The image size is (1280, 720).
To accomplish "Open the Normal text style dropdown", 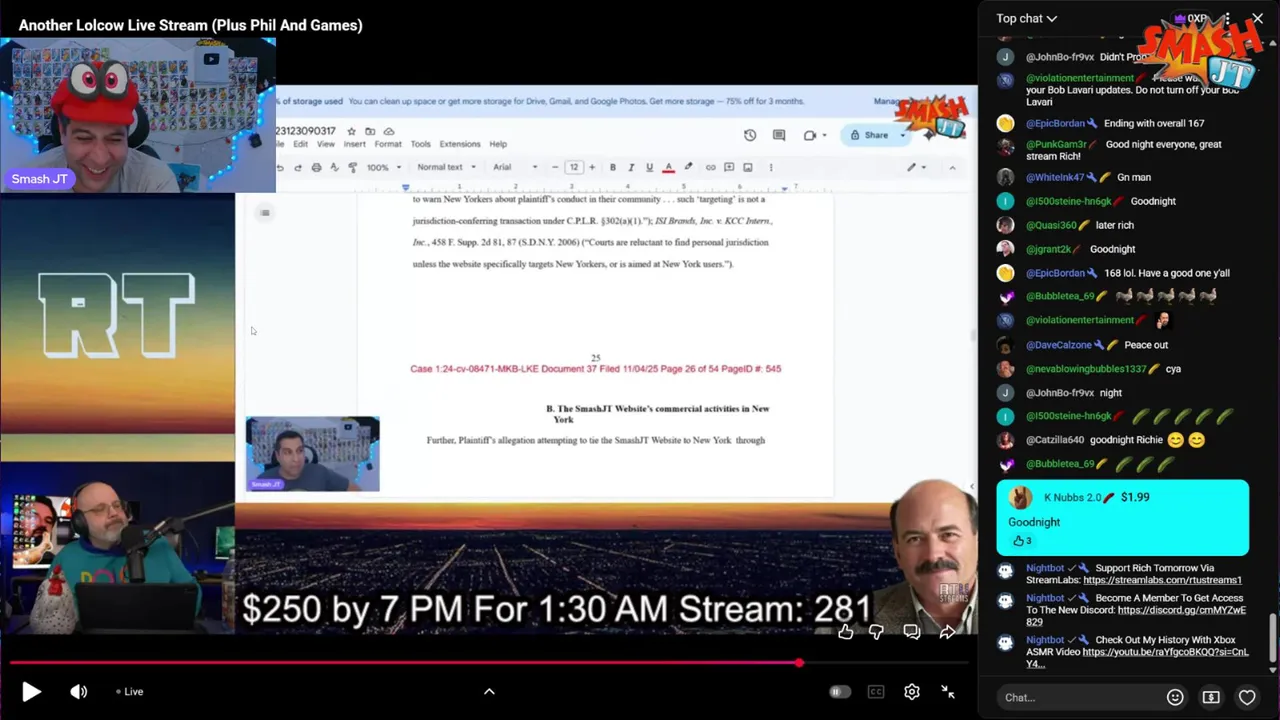I will (446, 167).
